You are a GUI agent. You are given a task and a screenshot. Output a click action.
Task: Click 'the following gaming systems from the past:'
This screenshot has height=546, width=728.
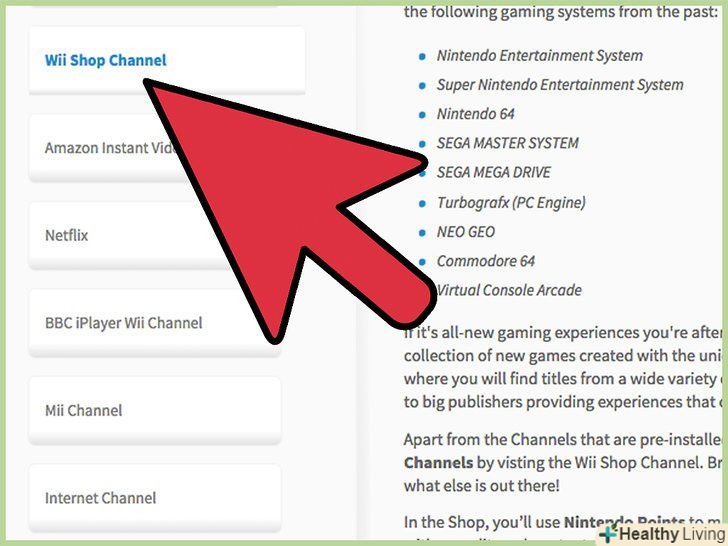[x=561, y=12]
